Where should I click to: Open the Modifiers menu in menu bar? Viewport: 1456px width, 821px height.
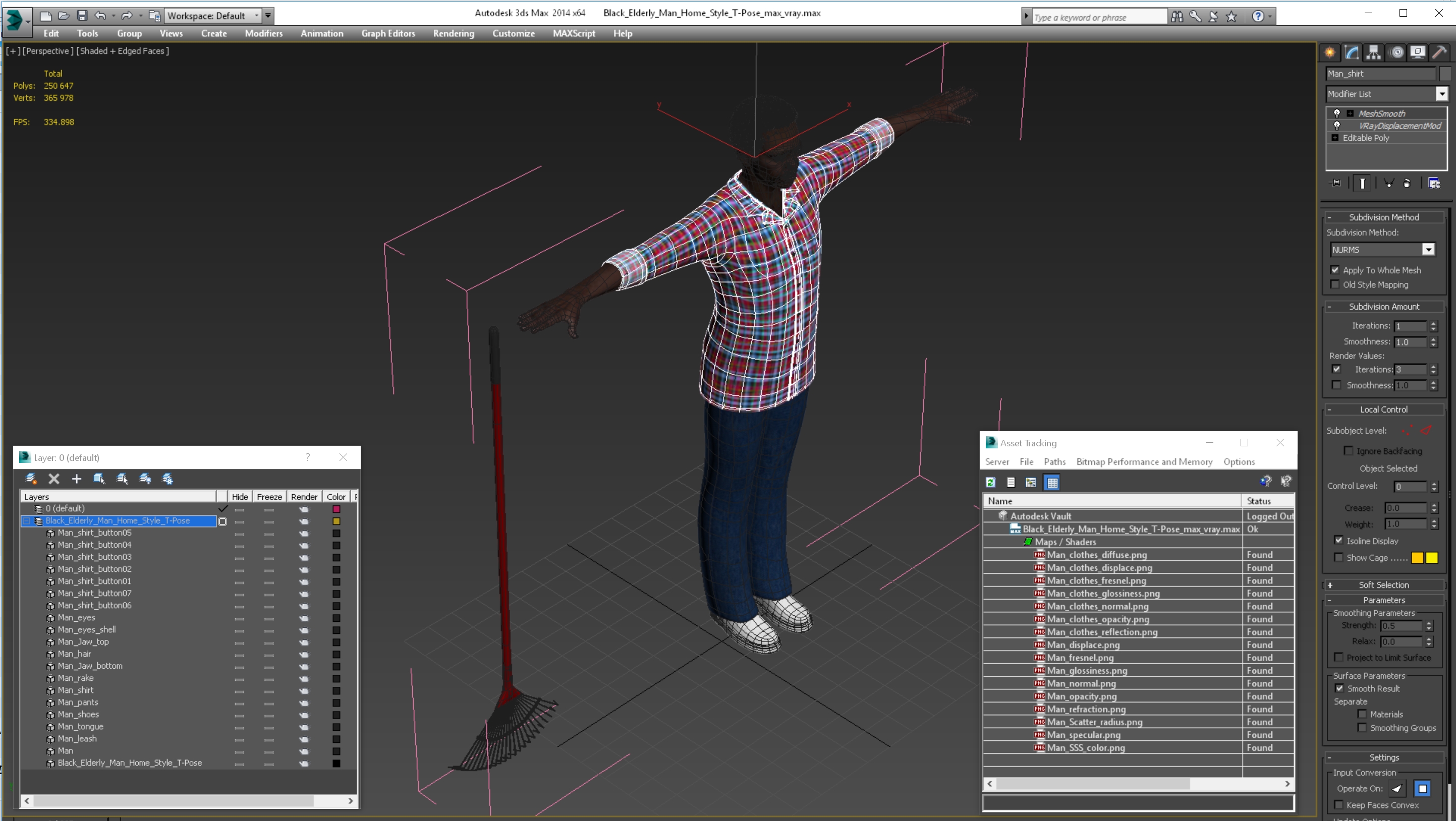(x=262, y=33)
